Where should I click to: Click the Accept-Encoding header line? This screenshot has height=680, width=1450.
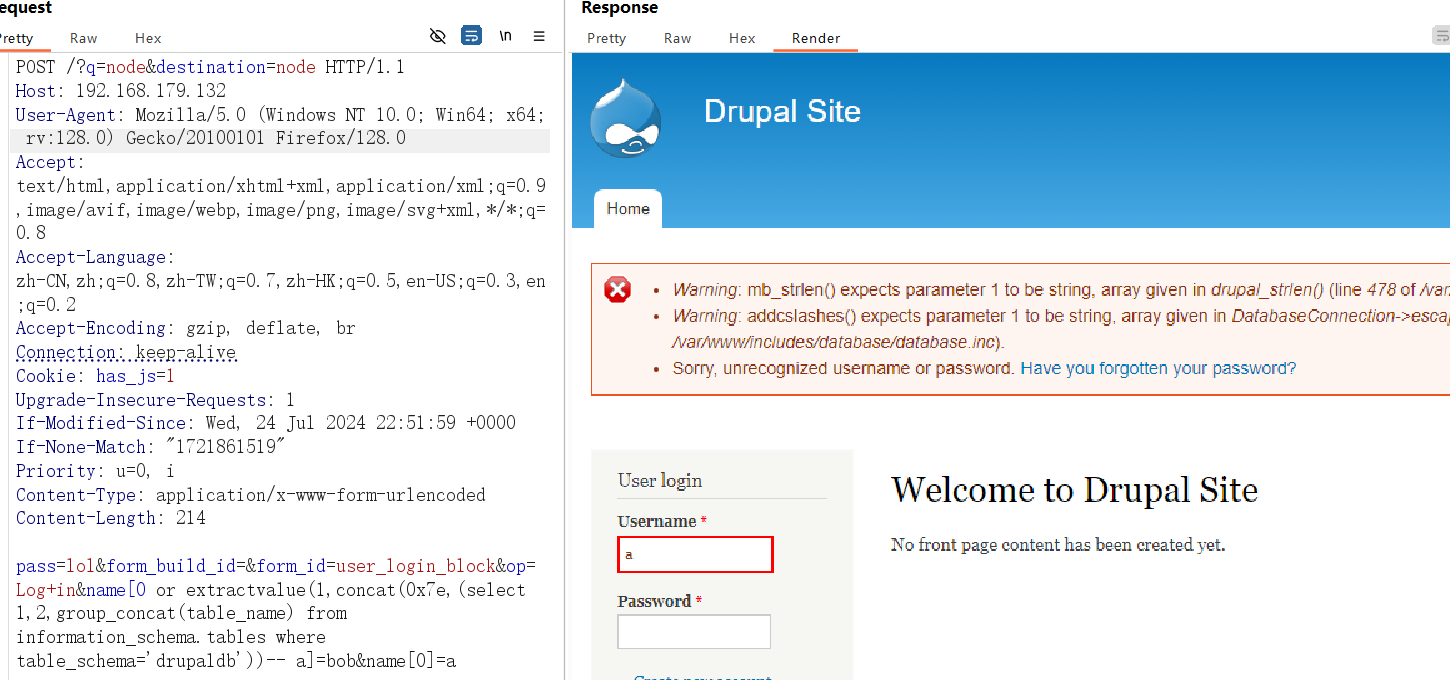[x=185, y=328]
